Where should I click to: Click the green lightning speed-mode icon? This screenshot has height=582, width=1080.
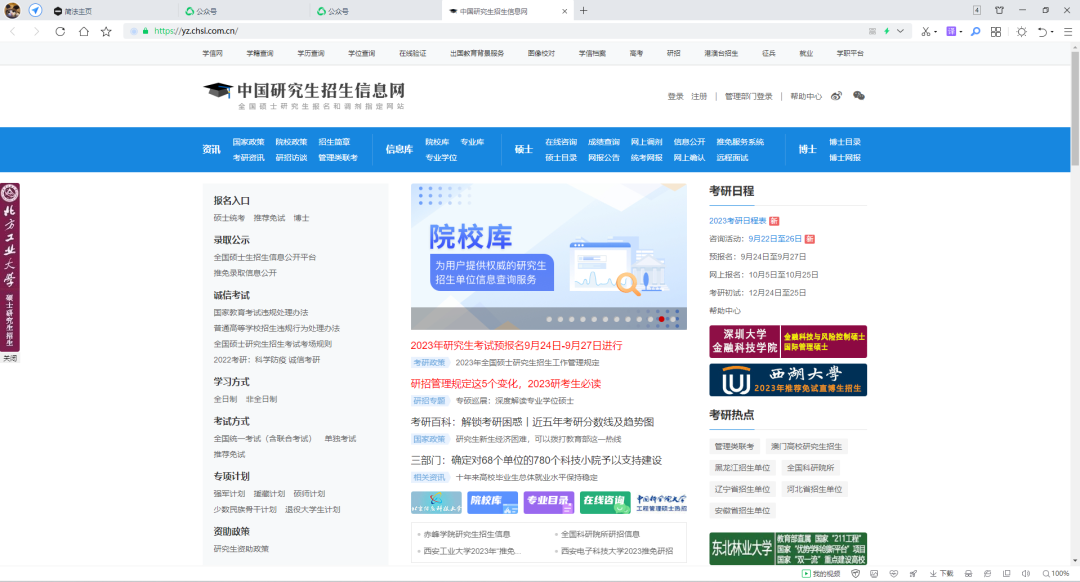point(886,31)
